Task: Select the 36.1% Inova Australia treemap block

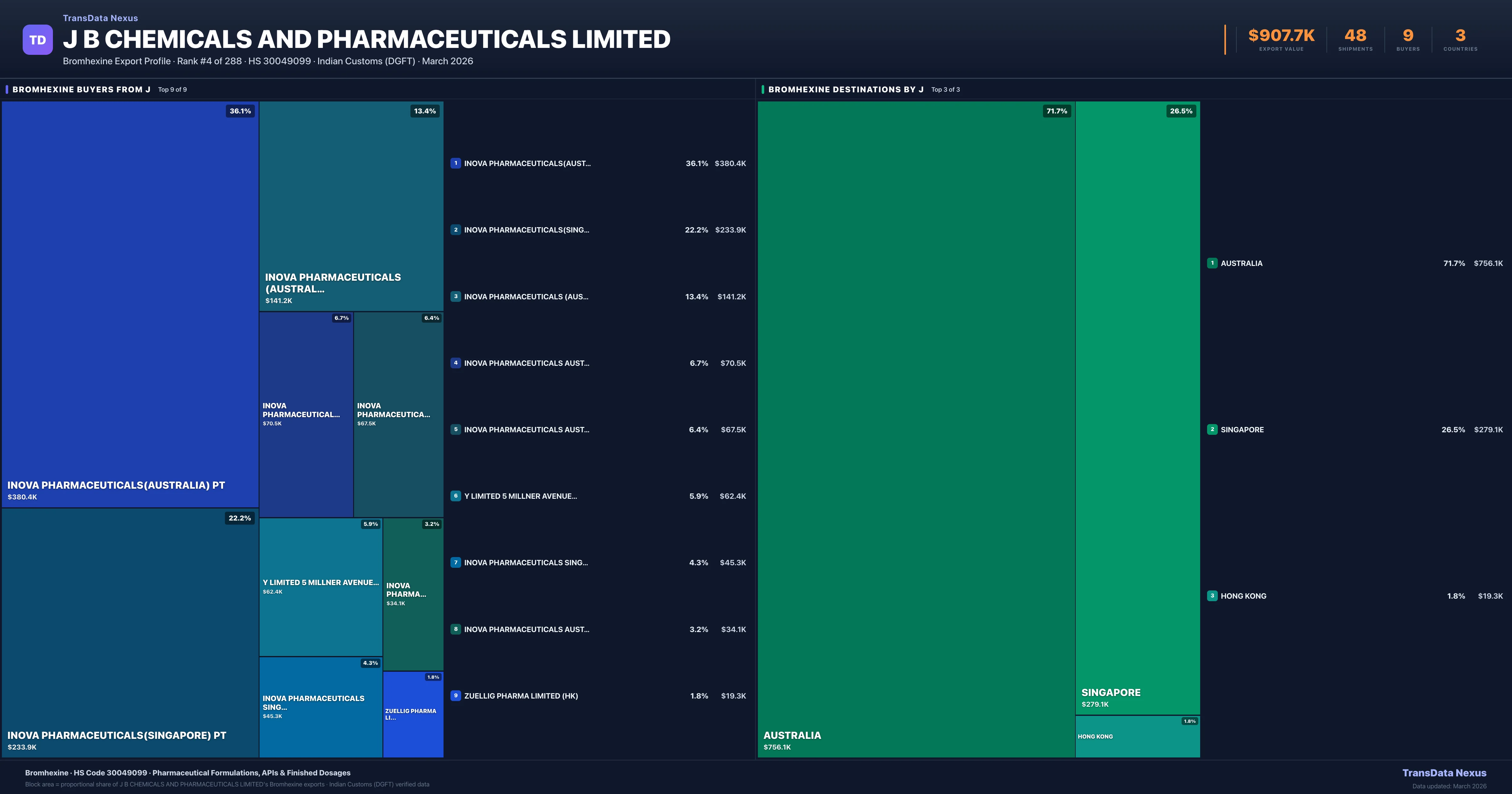Action: 130,304
